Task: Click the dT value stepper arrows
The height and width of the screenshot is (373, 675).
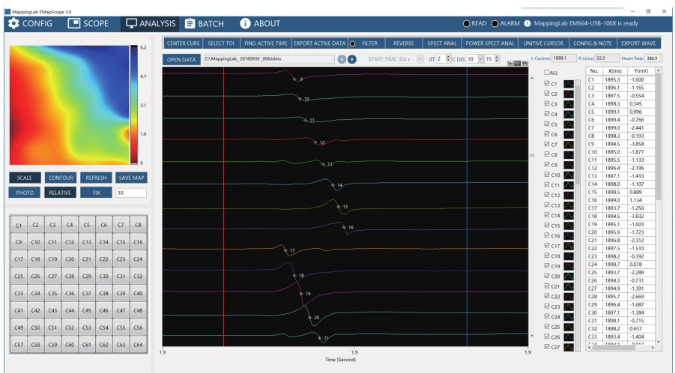Action: coord(448,59)
